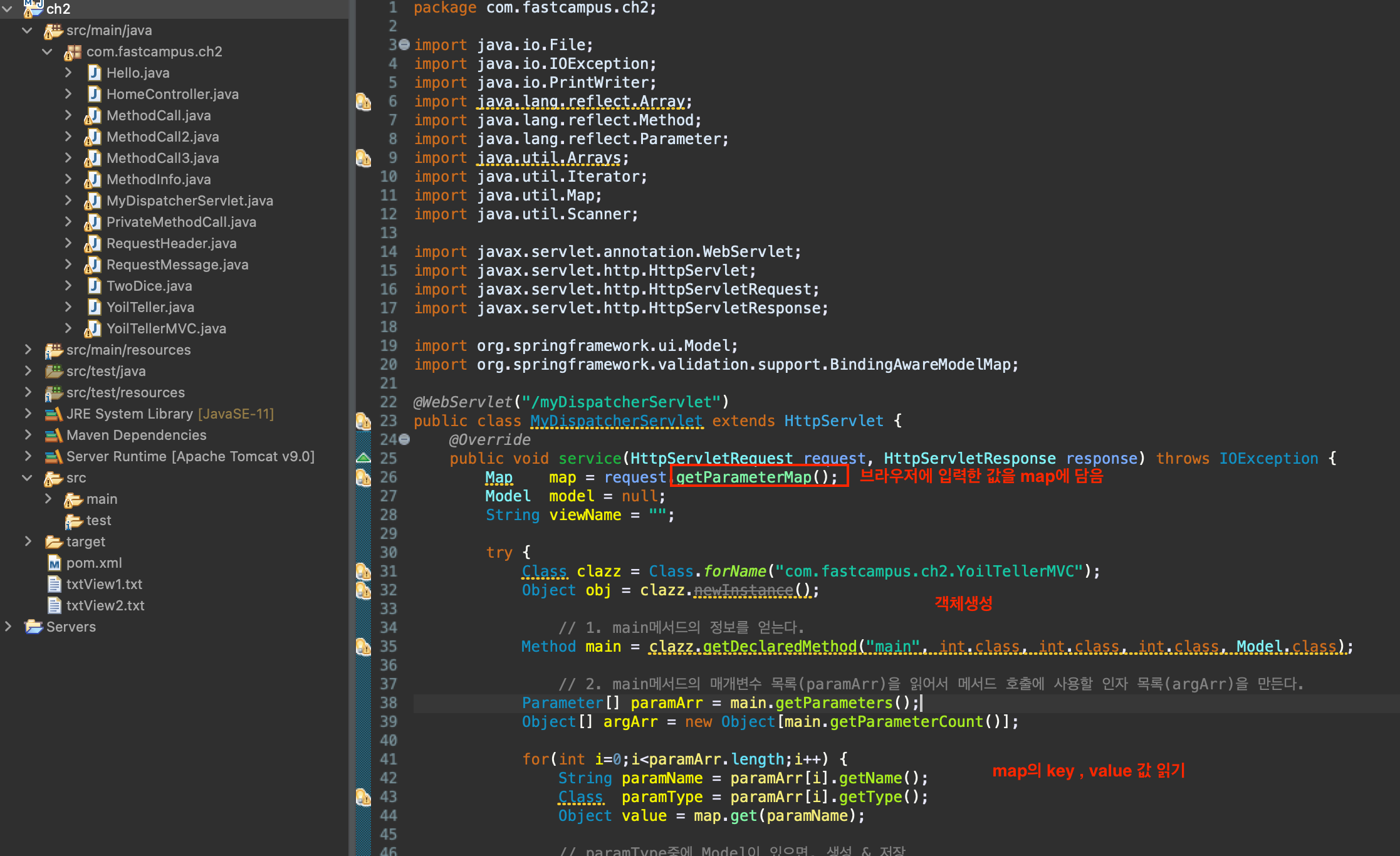
Task: Expand the target folder
Action: [28, 541]
